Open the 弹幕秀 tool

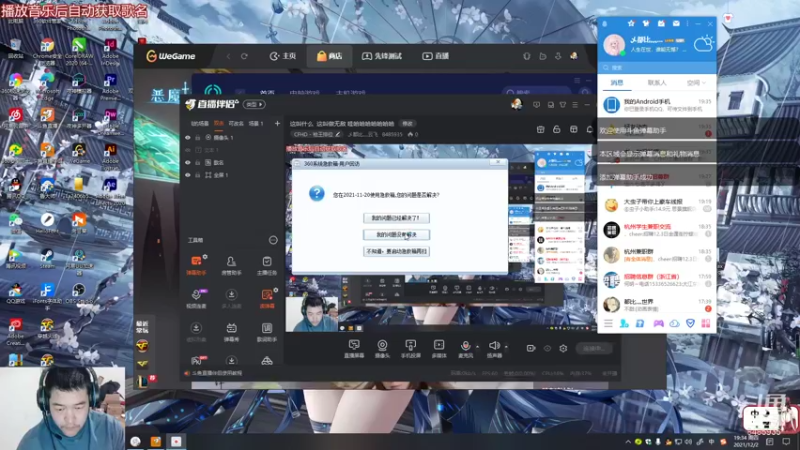(231, 328)
